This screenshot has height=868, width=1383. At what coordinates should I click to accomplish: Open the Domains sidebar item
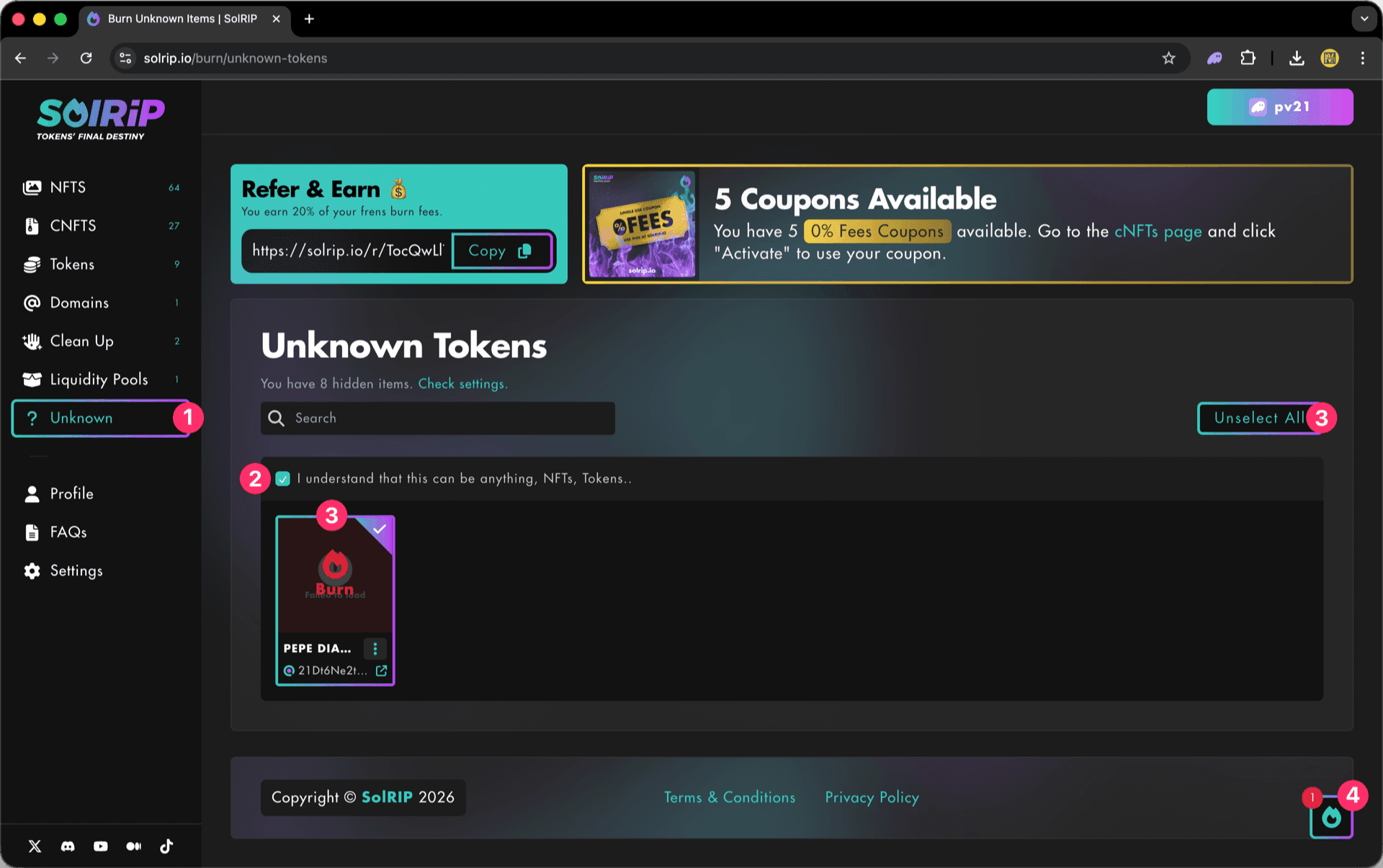(101, 303)
